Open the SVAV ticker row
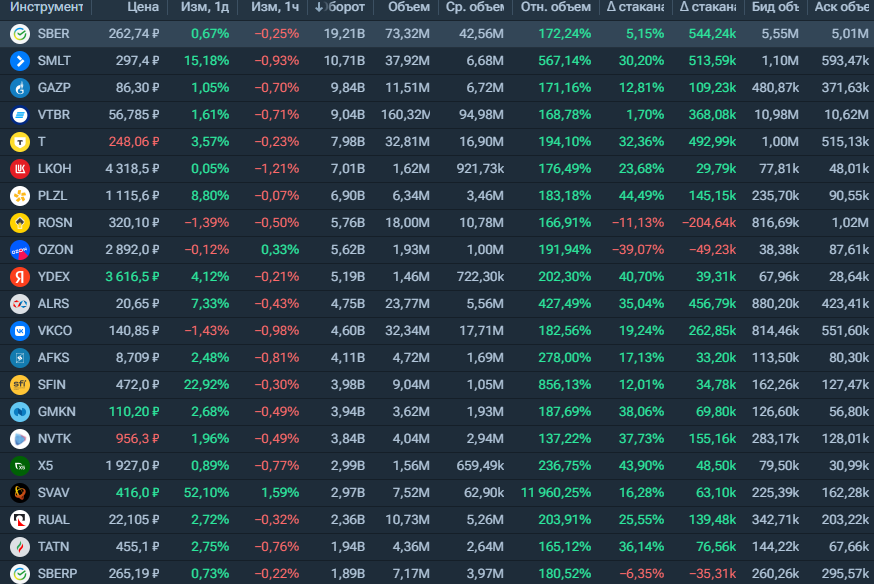The height and width of the screenshot is (584, 874). 437,493
